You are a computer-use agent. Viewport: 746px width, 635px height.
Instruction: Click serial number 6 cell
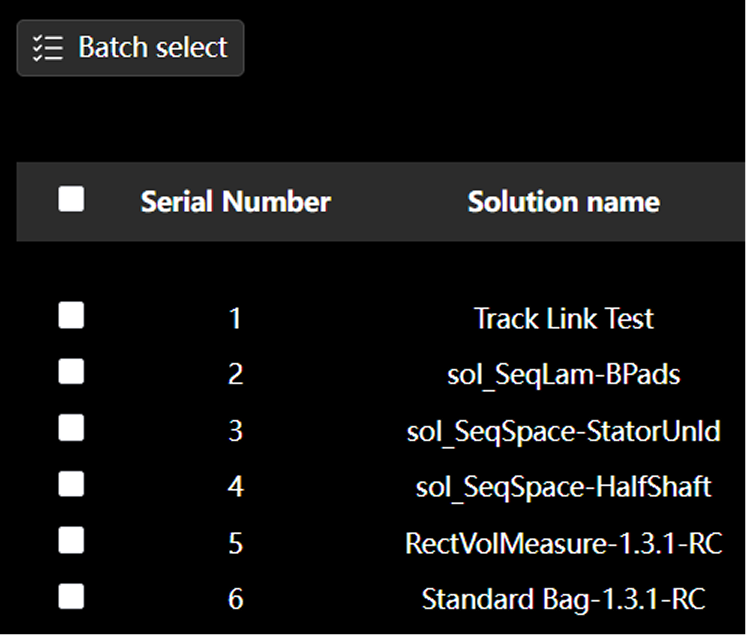point(235,599)
